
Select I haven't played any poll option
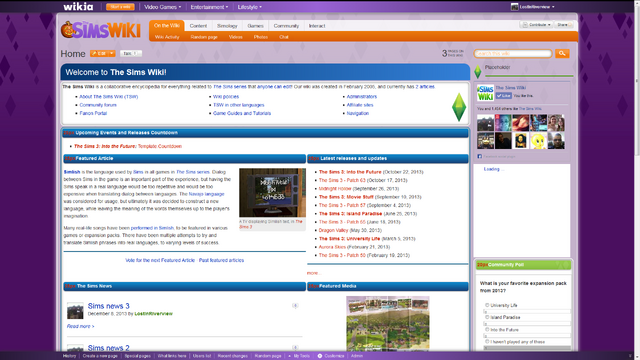487,342
